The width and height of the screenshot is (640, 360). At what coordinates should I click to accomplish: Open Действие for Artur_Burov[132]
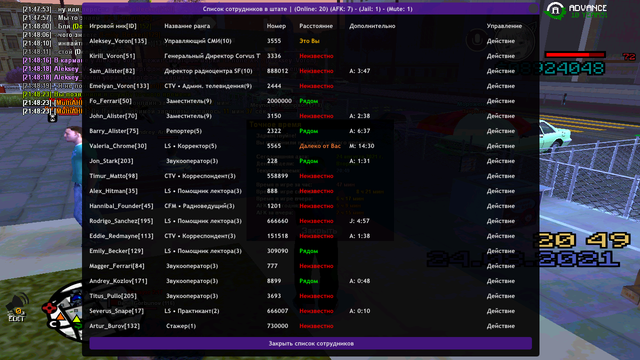click(500, 326)
